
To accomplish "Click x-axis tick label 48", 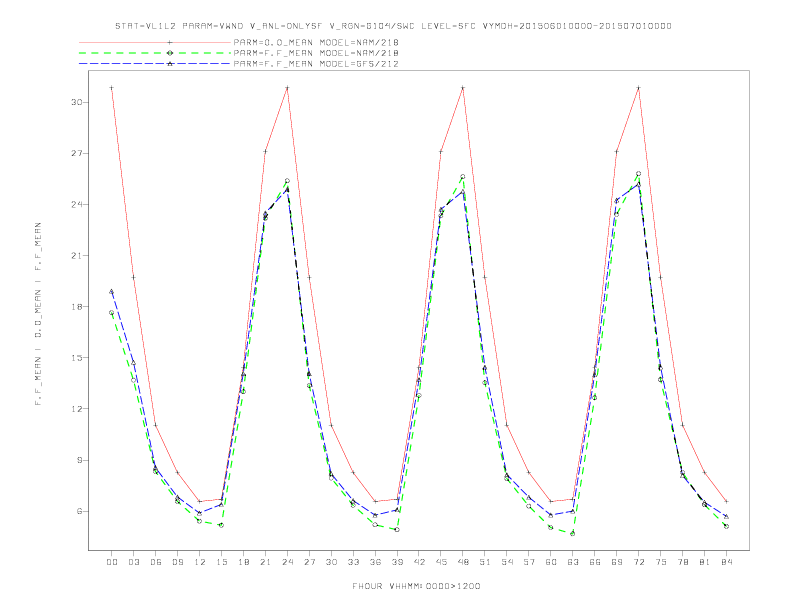I will (463, 562).
